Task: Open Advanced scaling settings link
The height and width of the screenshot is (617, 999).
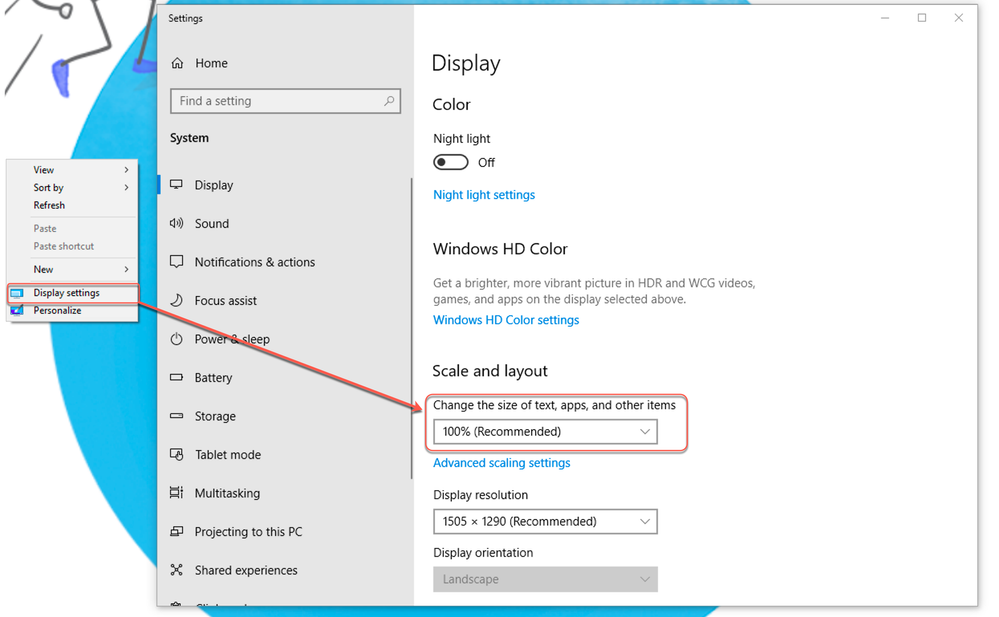Action: pos(501,463)
